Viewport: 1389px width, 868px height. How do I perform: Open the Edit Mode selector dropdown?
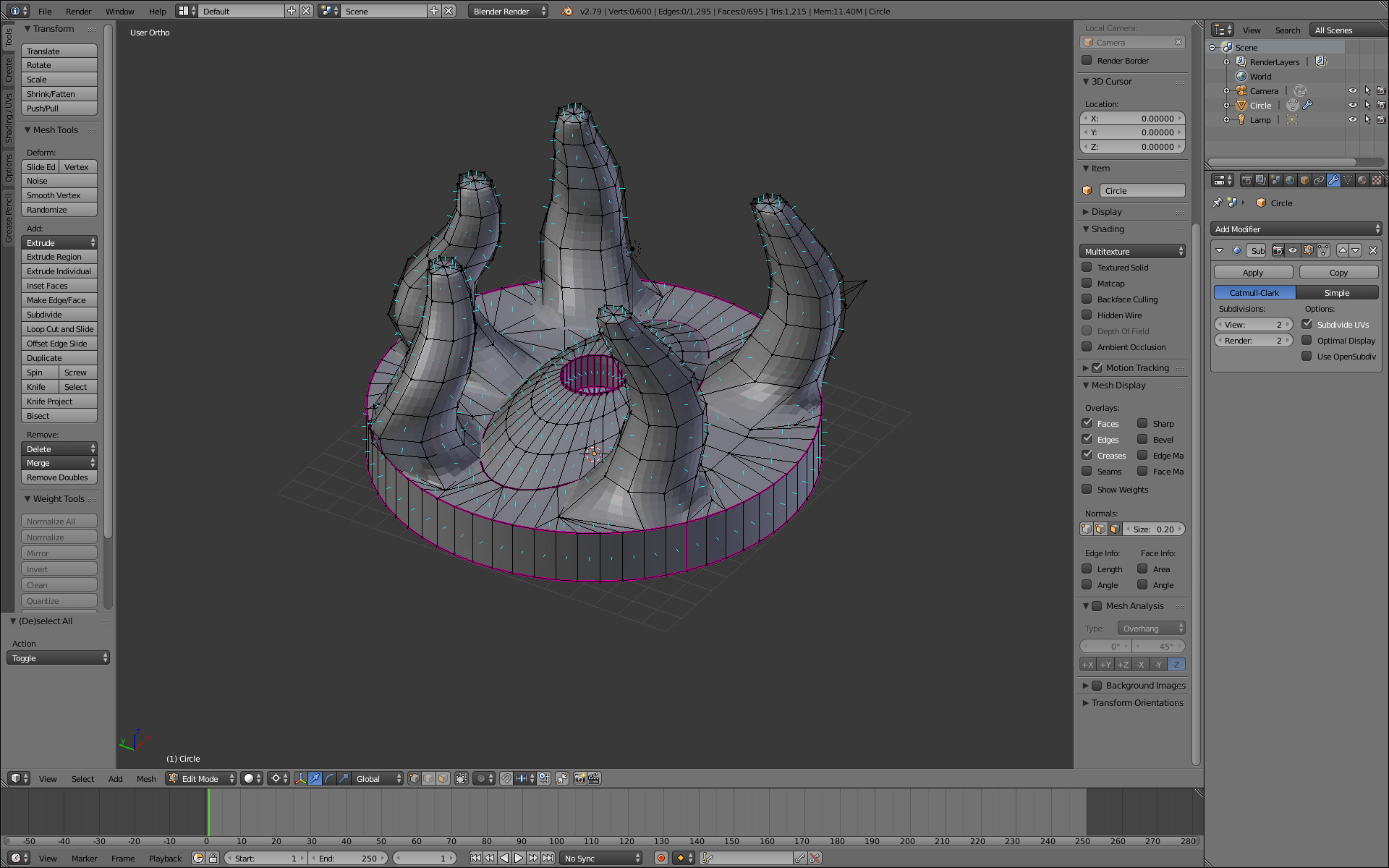click(x=201, y=778)
